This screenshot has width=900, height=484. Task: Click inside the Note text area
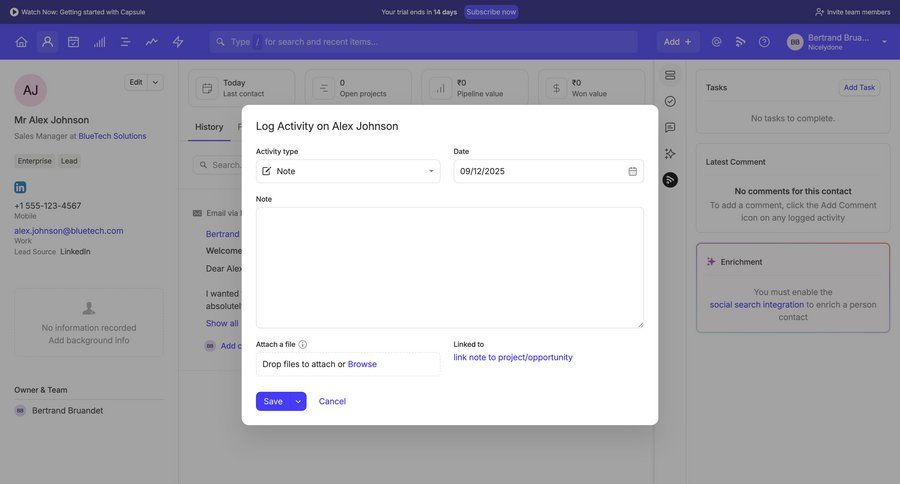[449, 267]
